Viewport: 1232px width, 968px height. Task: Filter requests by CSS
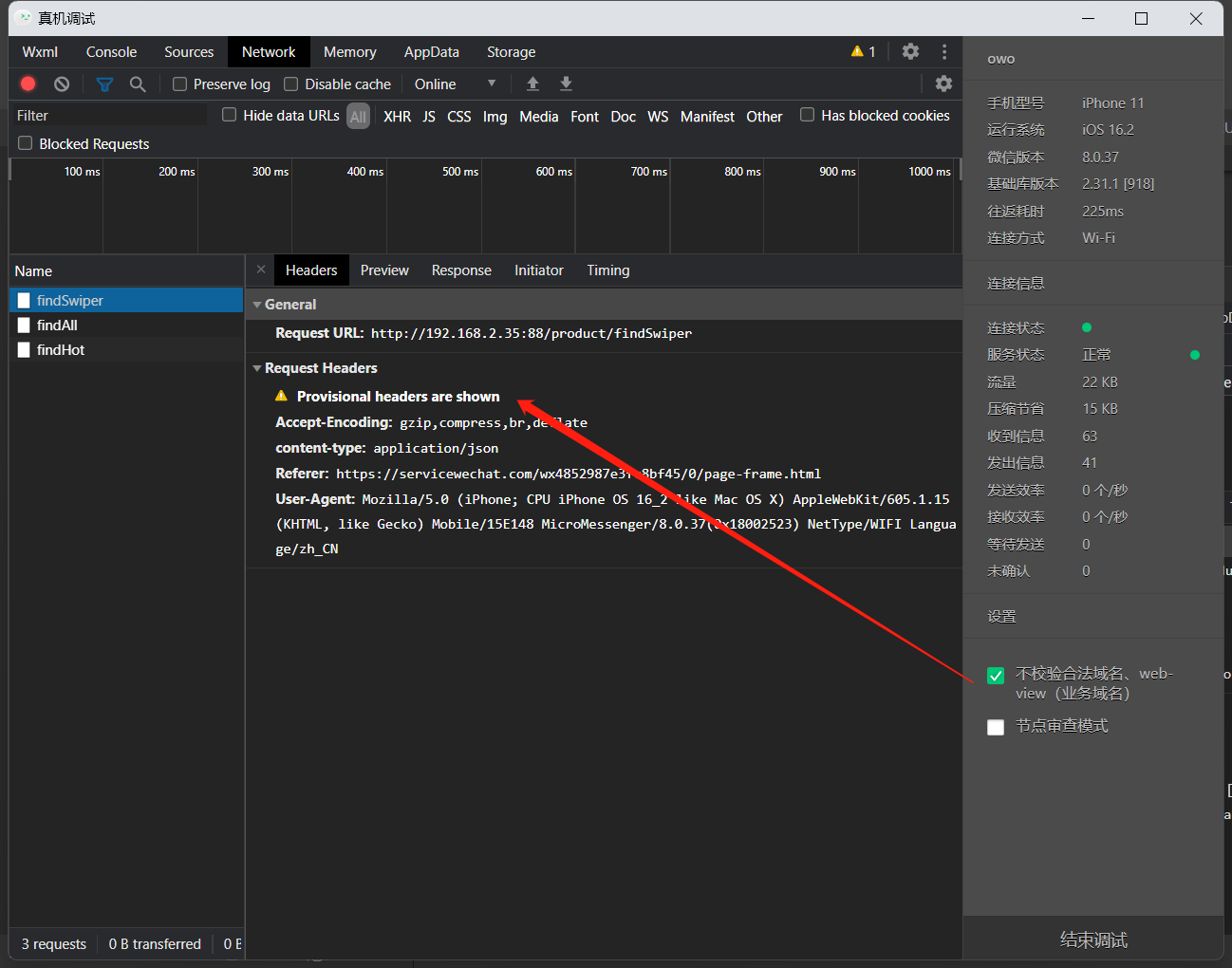458,117
